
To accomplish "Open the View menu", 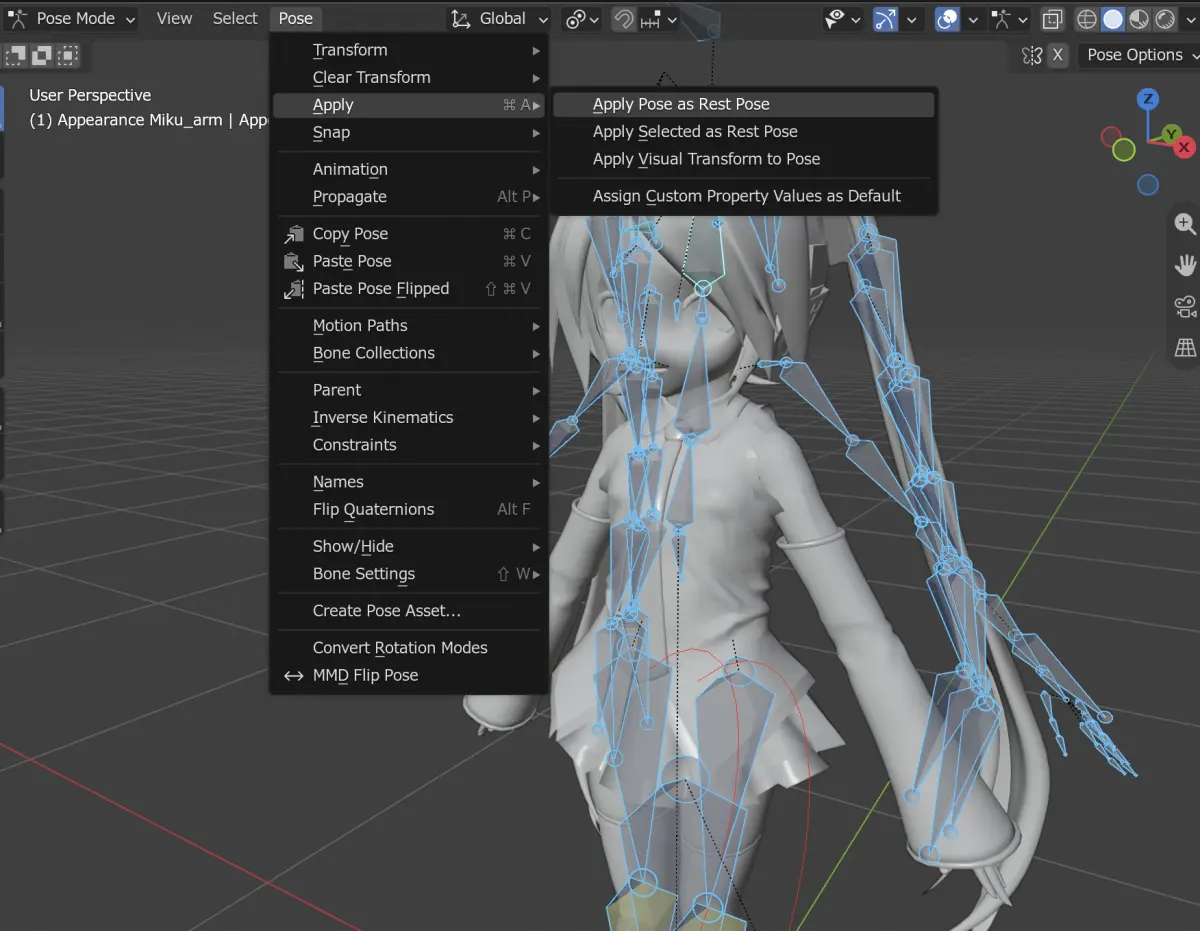I will pos(174,19).
